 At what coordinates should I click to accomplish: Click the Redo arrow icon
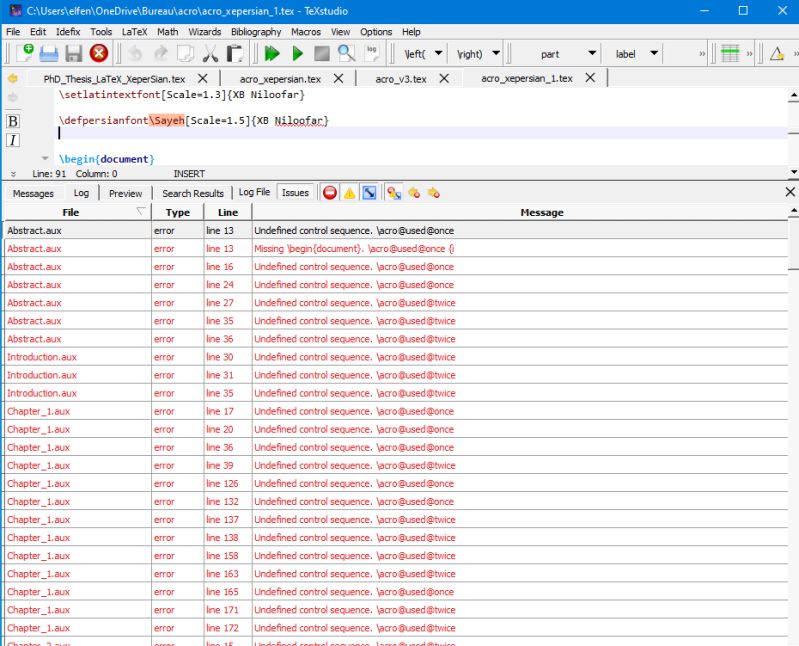point(161,53)
